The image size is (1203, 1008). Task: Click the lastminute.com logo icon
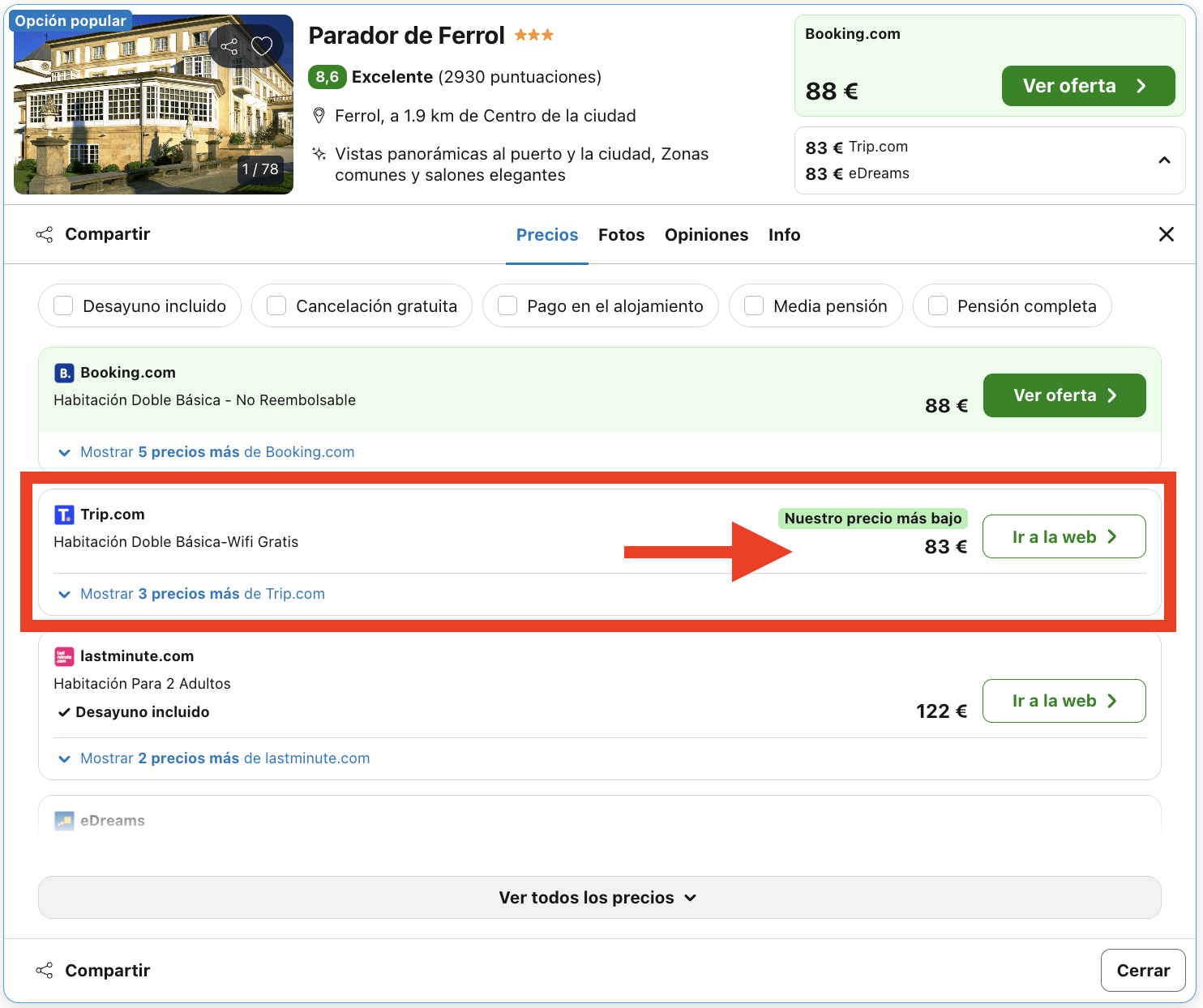point(63,656)
